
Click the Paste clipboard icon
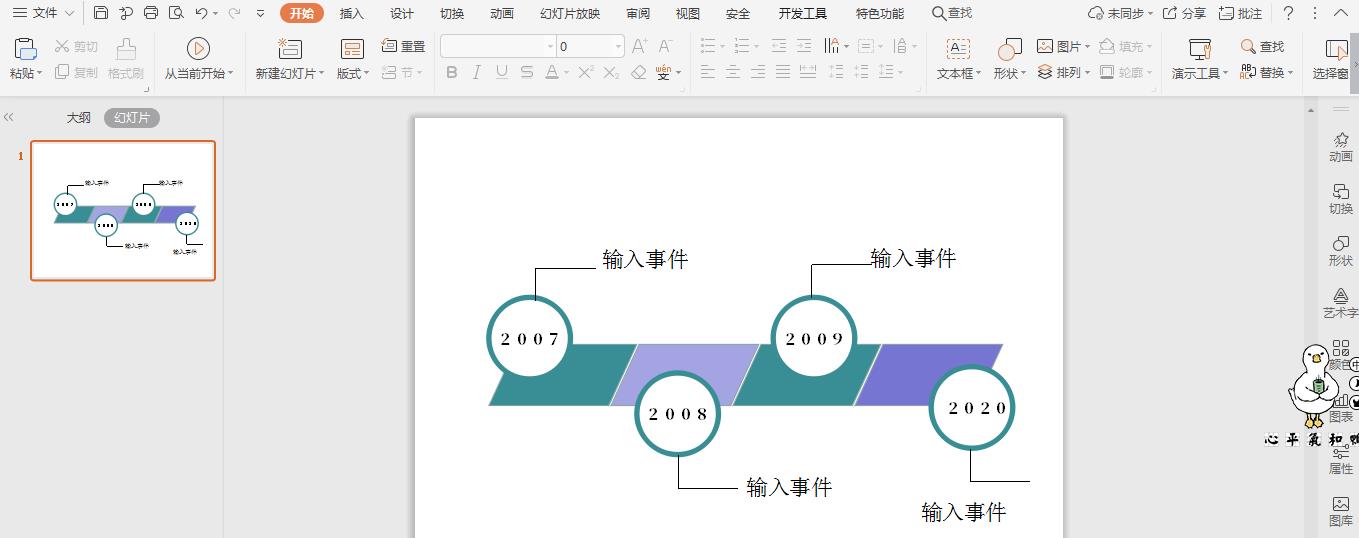[x=26, y=48]
